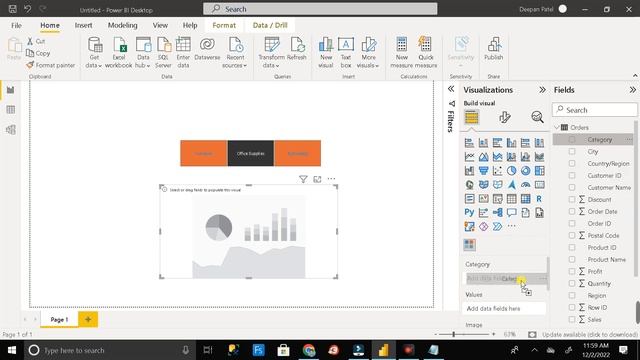Switch to Report view in sidebar
This screenshot has width=640, height=360.
click(x=11, y=90)
